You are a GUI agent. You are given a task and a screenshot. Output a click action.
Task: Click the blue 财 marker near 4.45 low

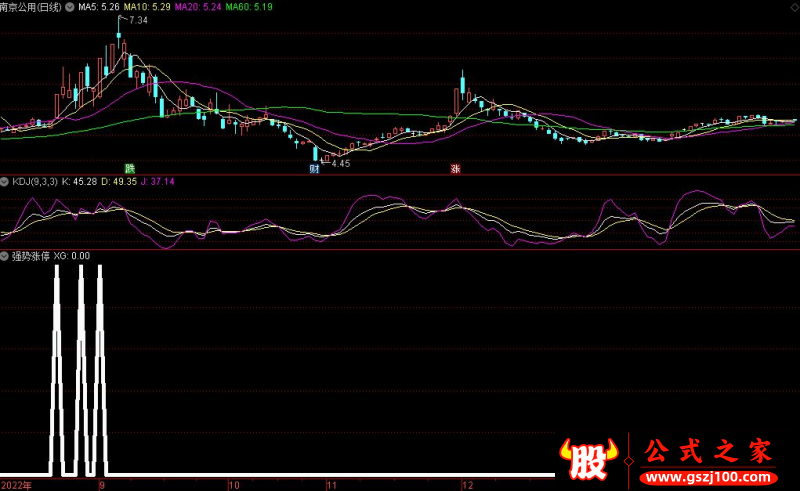[315, 168]
